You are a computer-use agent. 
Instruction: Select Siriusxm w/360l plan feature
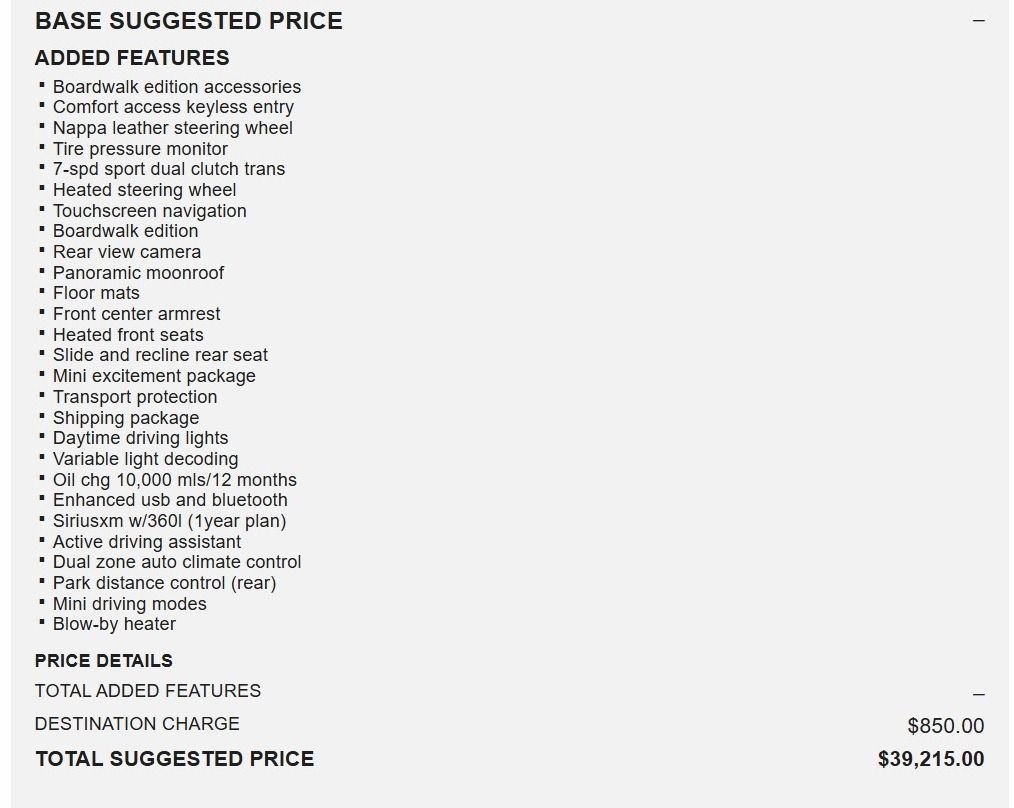point(169,521)
